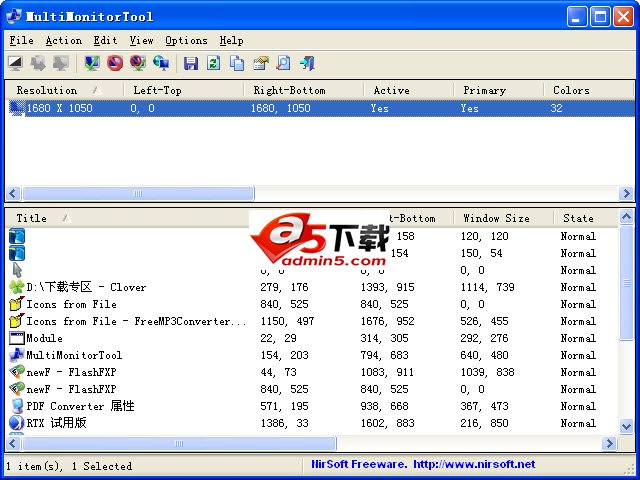This screenshot has height=480, width=640.
Task: Select 'Icons from File - FreeMP3Converter...' row
Action: [x=312, y=321]
